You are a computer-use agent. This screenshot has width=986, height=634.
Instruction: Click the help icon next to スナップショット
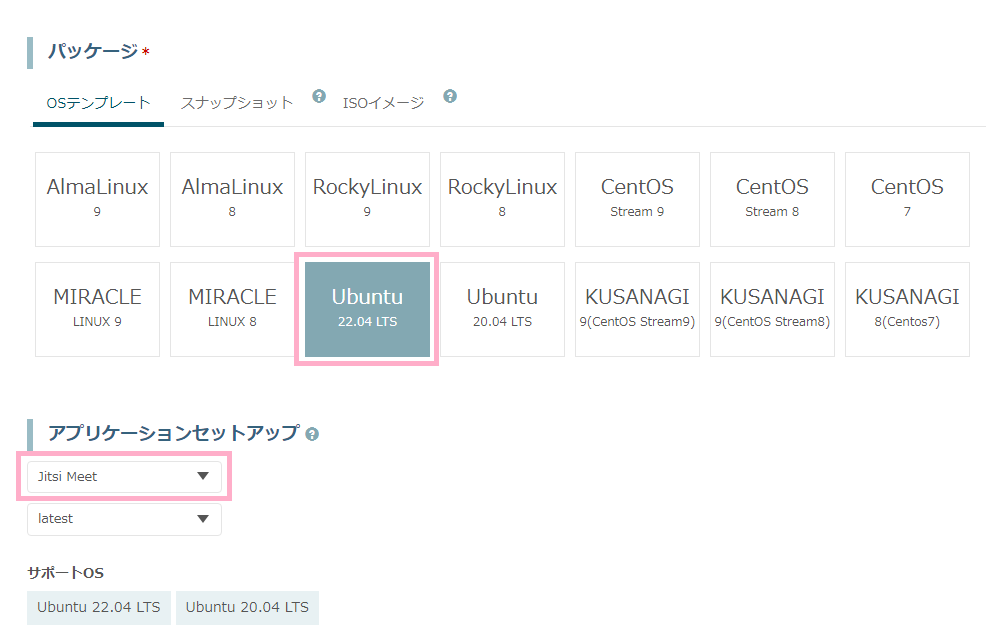click(x=319, y=96)
